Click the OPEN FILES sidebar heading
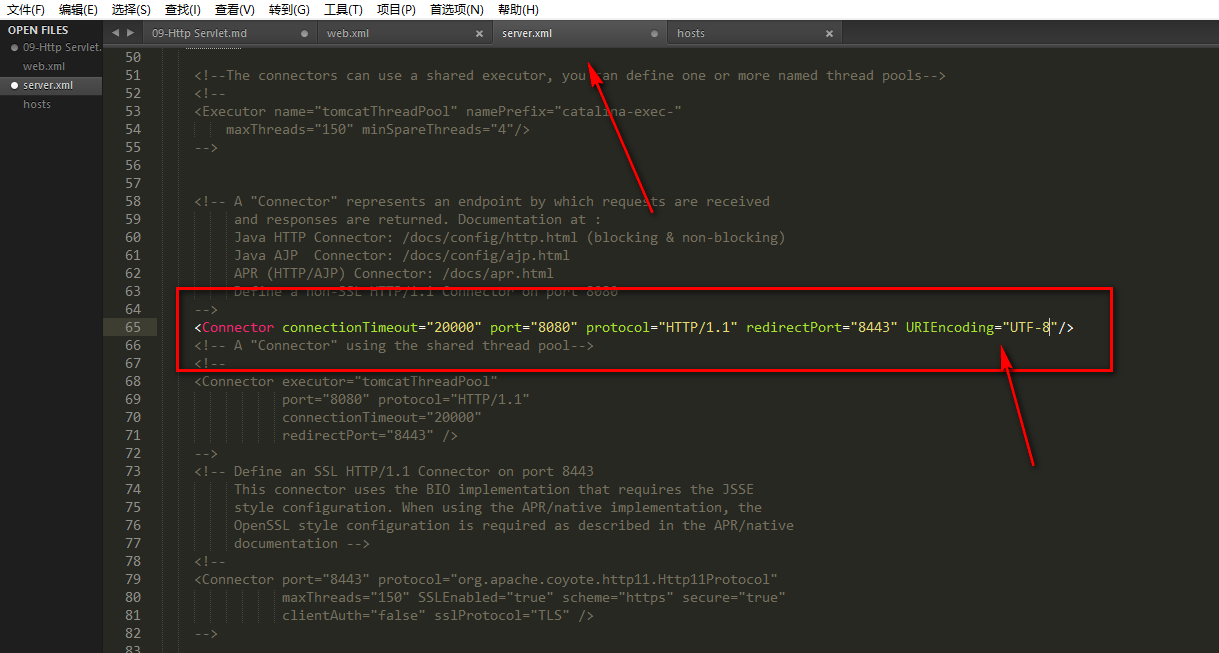This screenshot has width=1219, height=653. pos(38,30)
